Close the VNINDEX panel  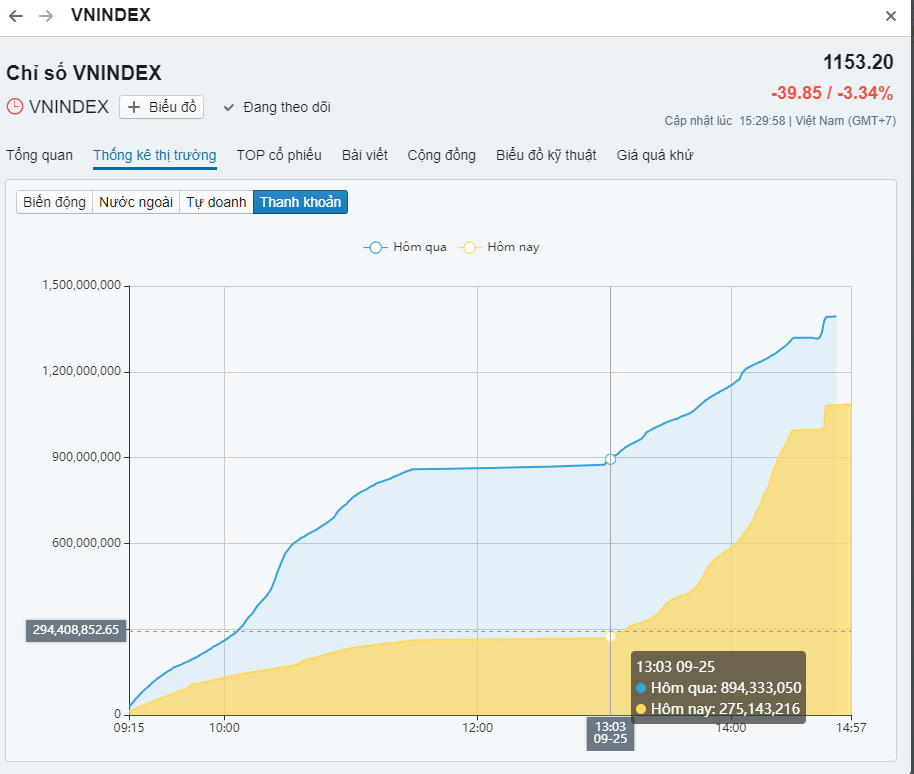891,16
